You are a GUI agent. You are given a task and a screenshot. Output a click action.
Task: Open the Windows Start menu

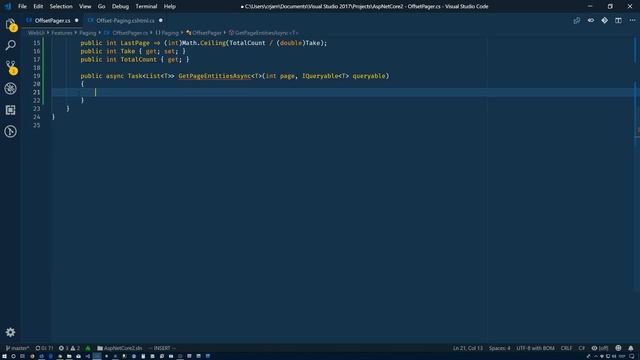[x=4, y=356]
